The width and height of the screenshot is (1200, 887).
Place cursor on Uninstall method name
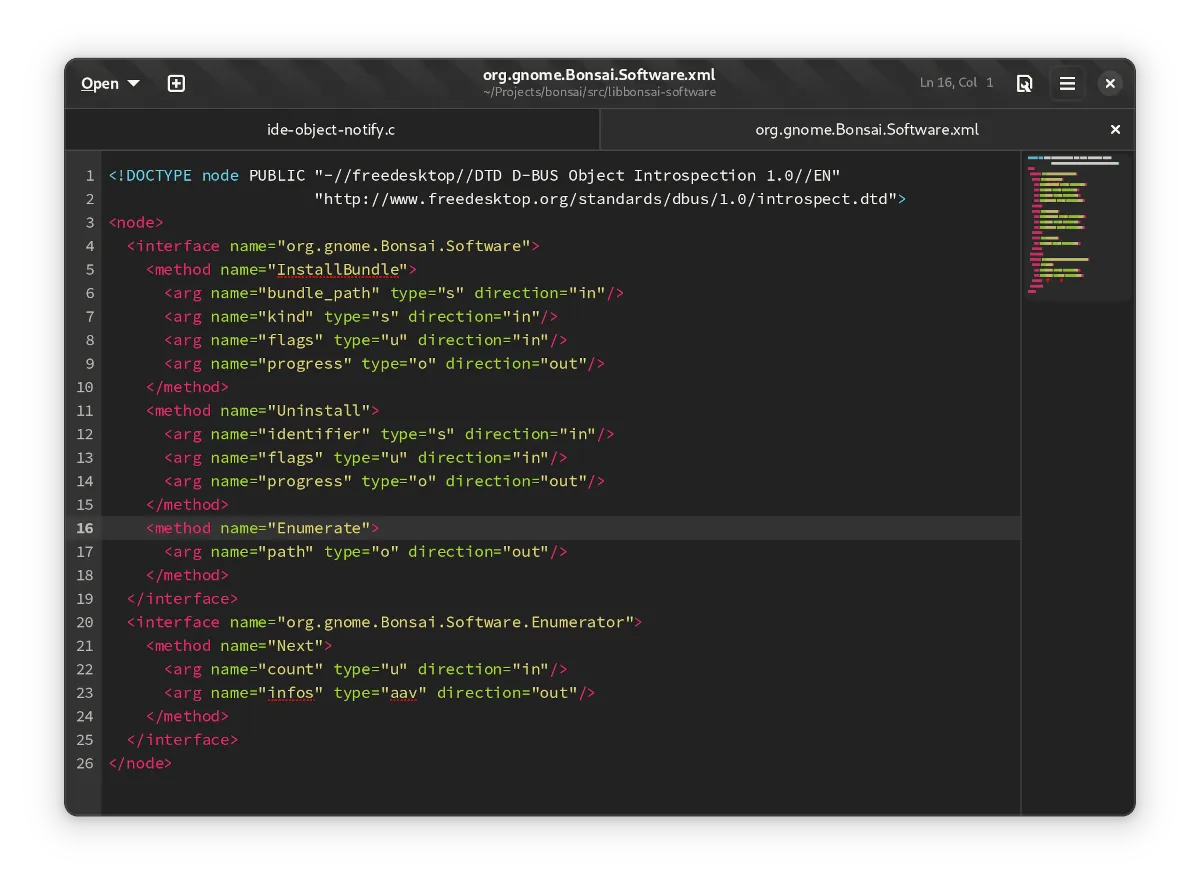(x=319, y=411)
